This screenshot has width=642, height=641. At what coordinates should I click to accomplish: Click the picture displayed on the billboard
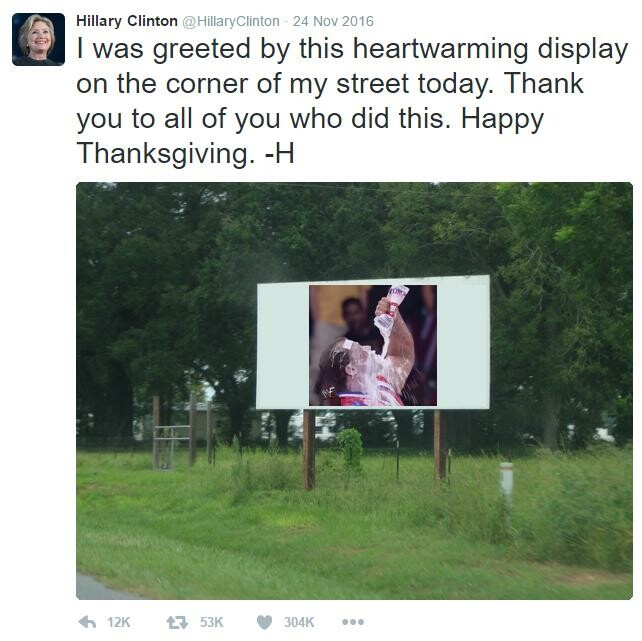[373, 345]
